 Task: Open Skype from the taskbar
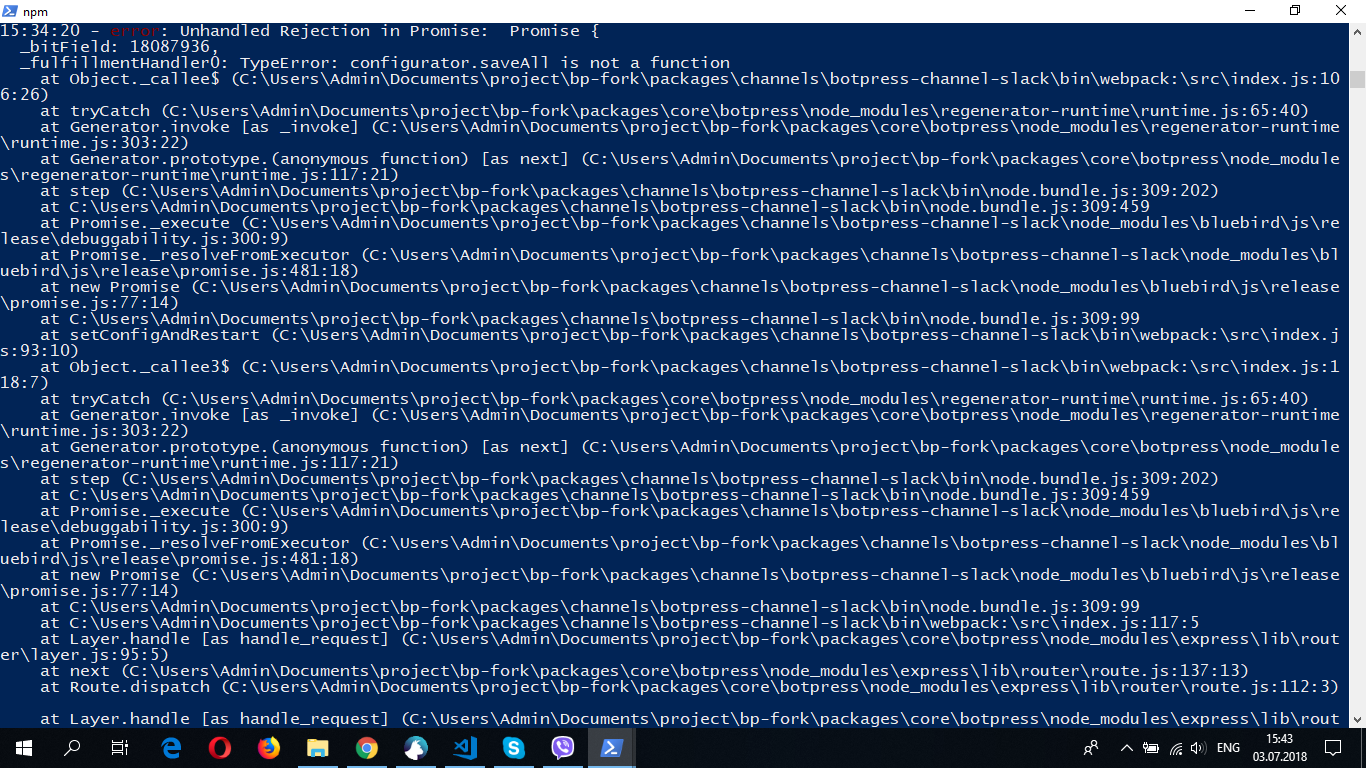pyautogui.click(x=513, y=747)
